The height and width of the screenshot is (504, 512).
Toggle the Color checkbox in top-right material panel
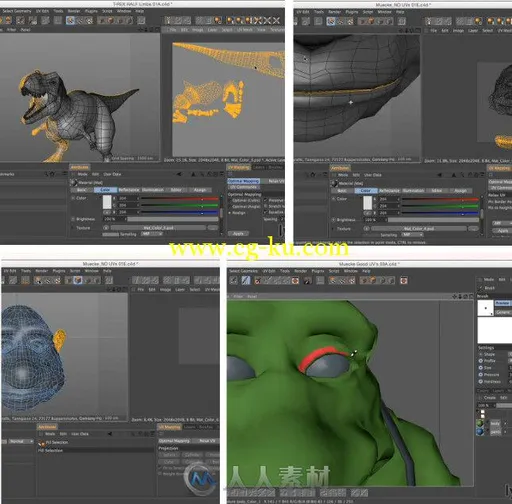tap(334, 199)
